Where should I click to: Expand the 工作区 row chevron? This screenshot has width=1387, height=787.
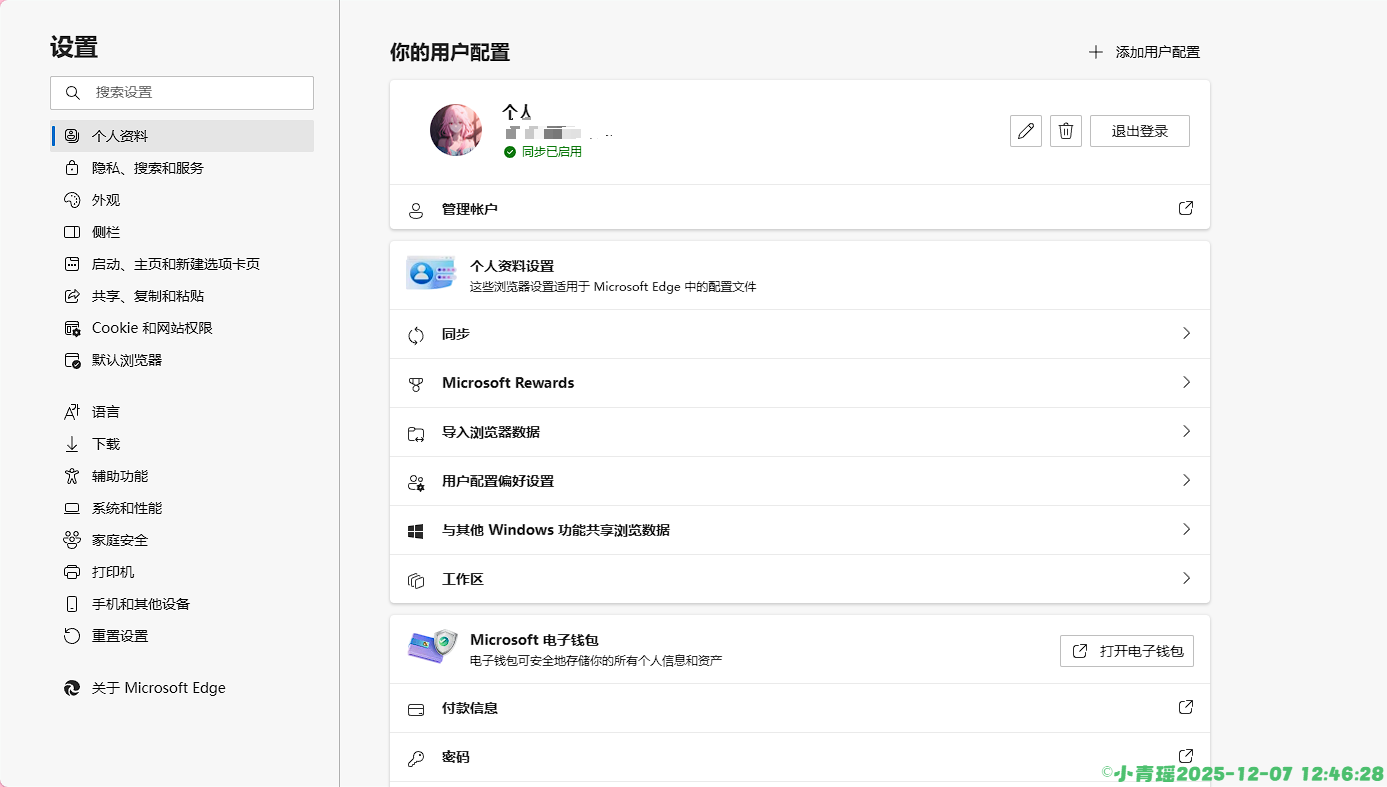[1186, 578]
